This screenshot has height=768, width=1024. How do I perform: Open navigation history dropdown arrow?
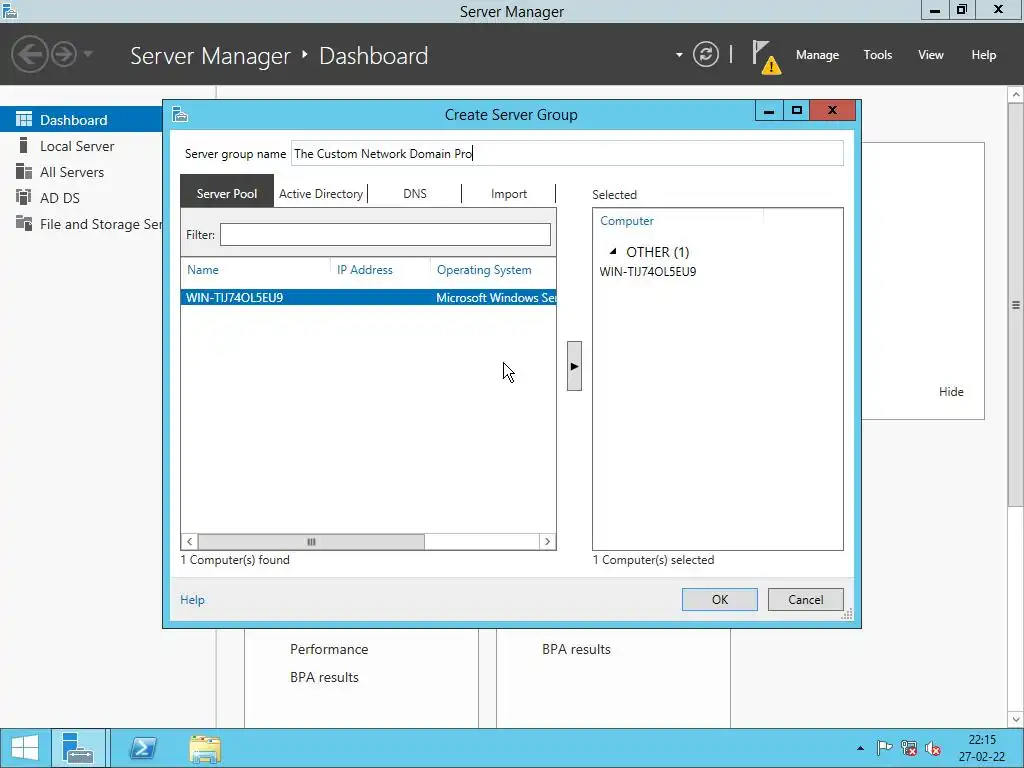point(88,54)
